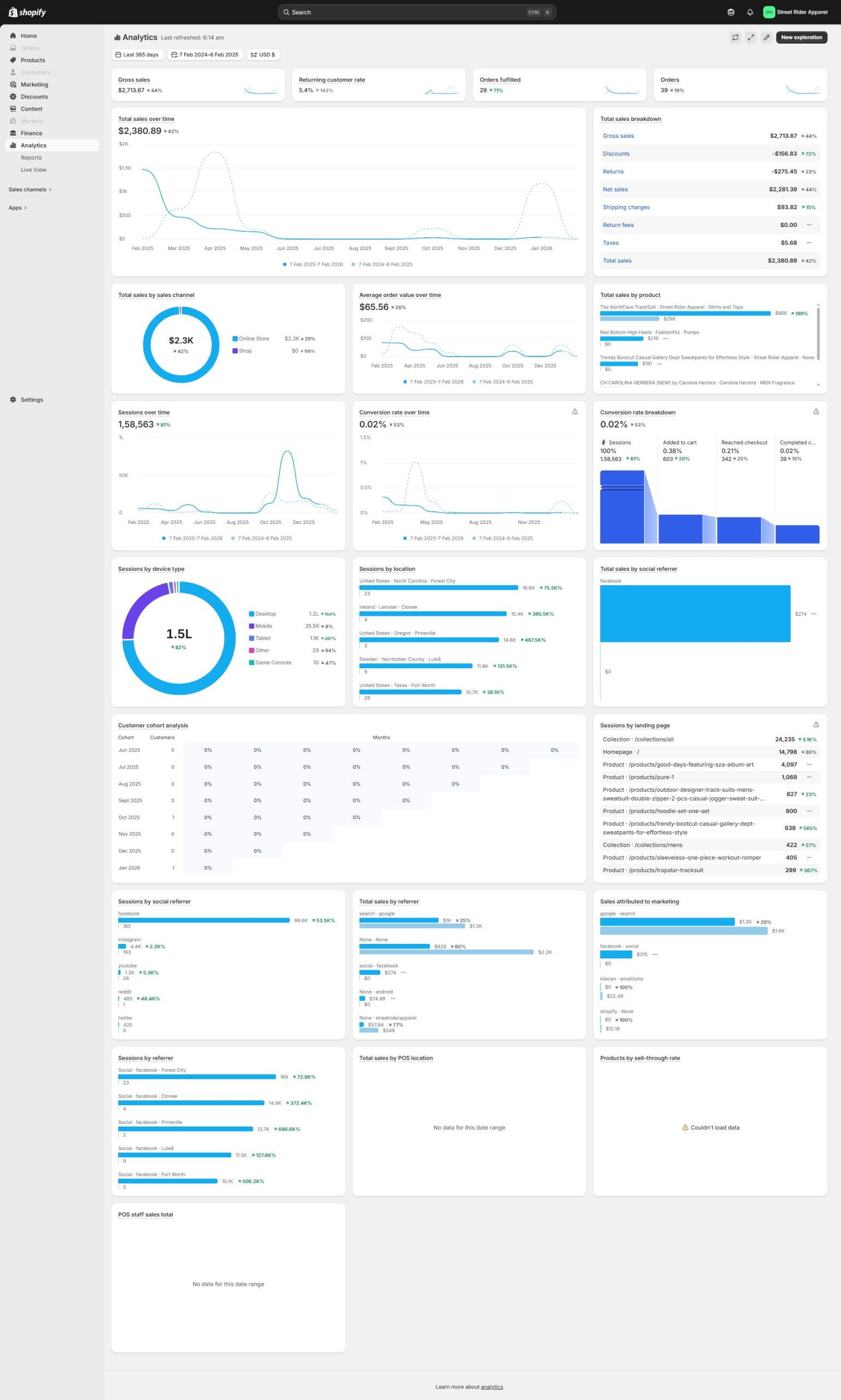This screenshot has width=841, height=1400.
Task: Open the Last 365 days date range dropdown
Action: (x=137, y=55)
